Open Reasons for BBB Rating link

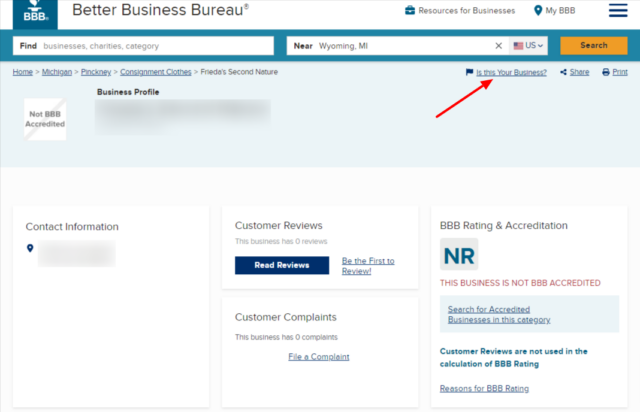point(484,388)
